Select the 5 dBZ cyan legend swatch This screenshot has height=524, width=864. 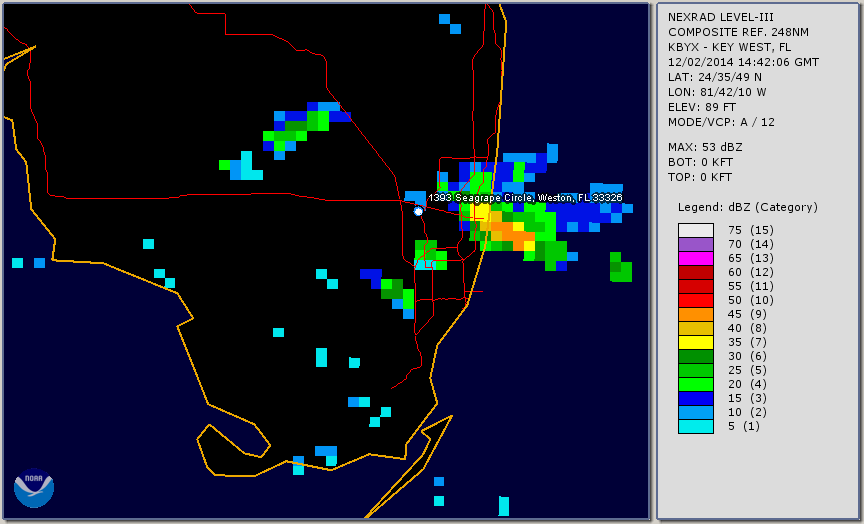click(x=695, y=426)
